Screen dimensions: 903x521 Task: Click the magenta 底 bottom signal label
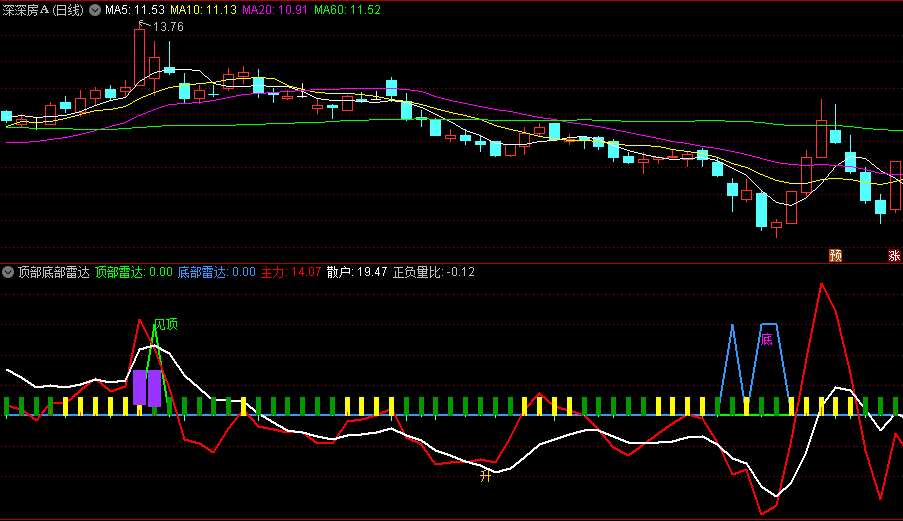pyautogui.click(x=766, y=339)
